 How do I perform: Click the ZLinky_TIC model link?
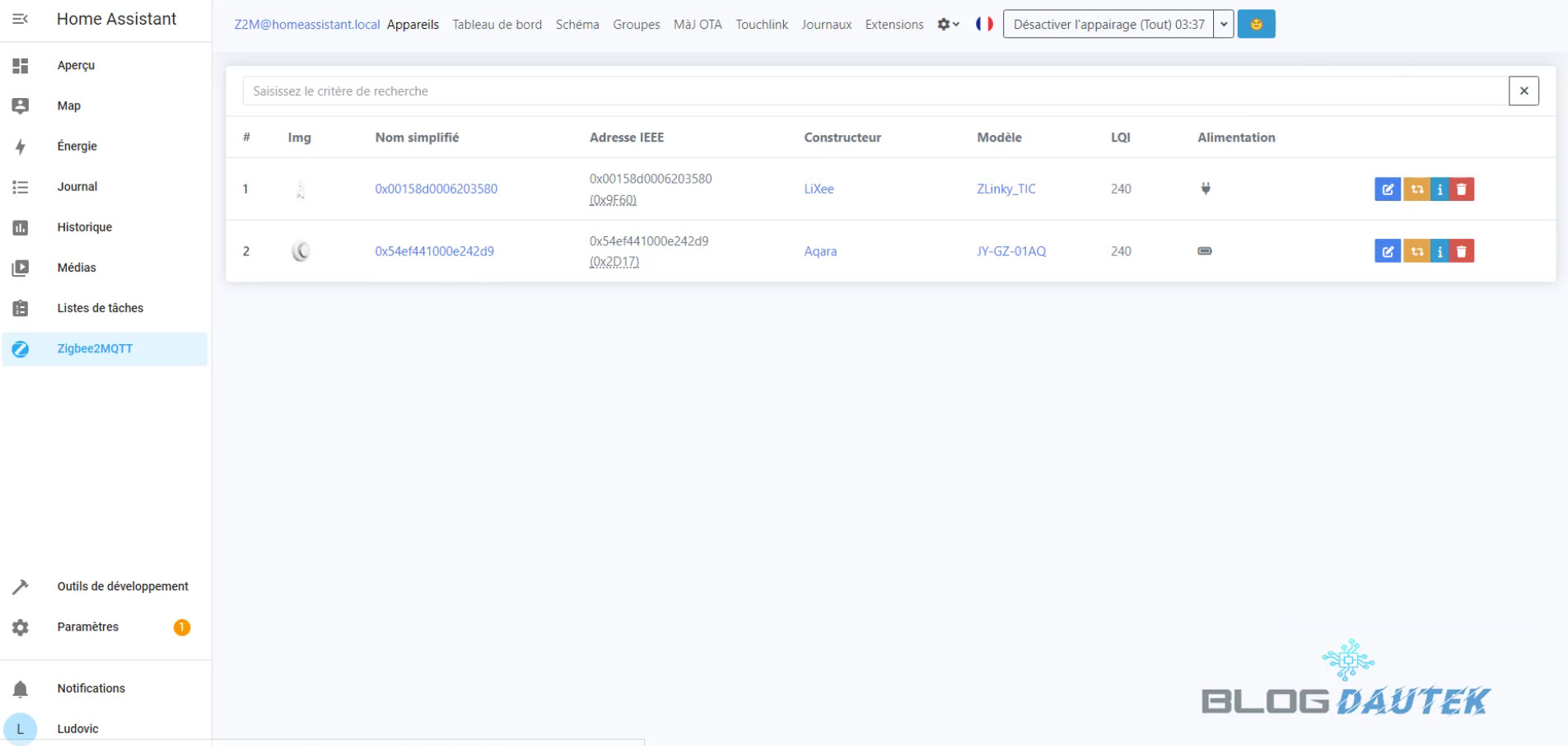click(x=1006, y=189)
